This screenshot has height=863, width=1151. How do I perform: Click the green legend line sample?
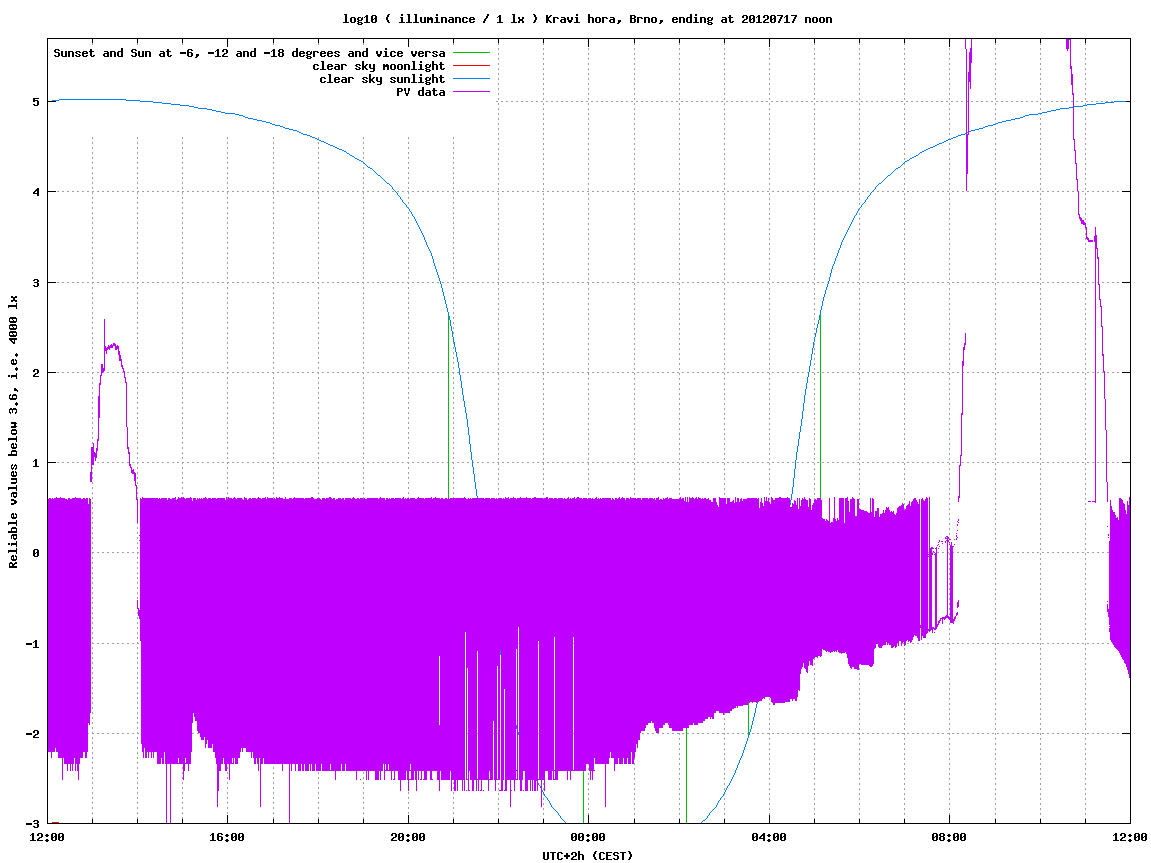point(471,53)
